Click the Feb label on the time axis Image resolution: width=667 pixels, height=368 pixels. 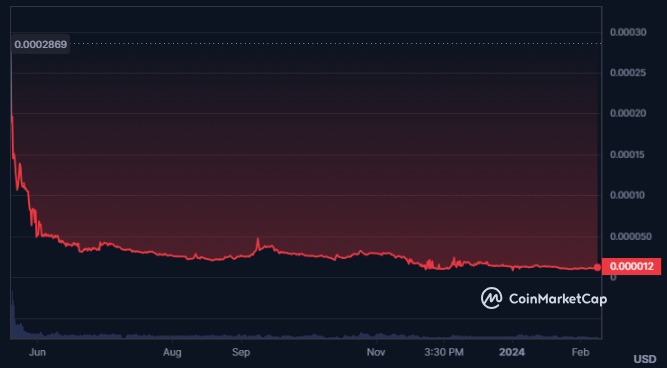coord(580,352)
